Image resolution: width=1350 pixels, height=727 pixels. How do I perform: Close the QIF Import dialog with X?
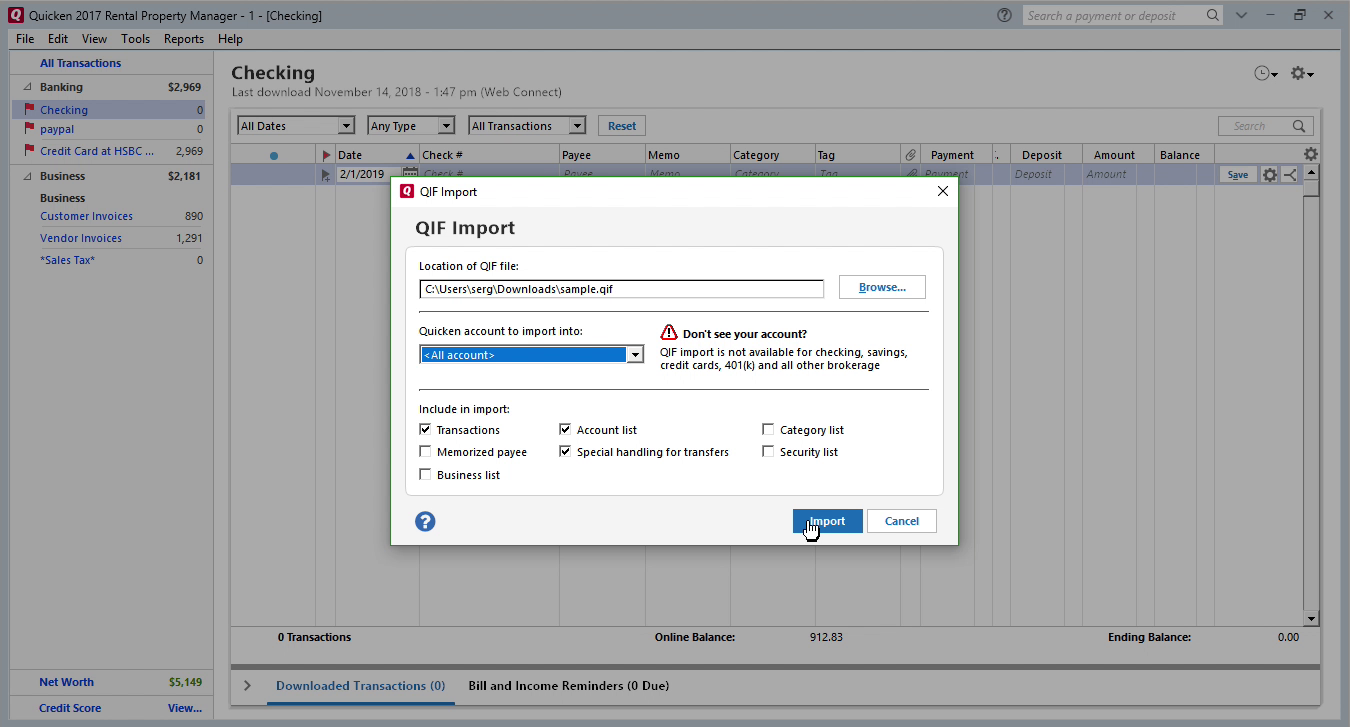pos(942,191)
